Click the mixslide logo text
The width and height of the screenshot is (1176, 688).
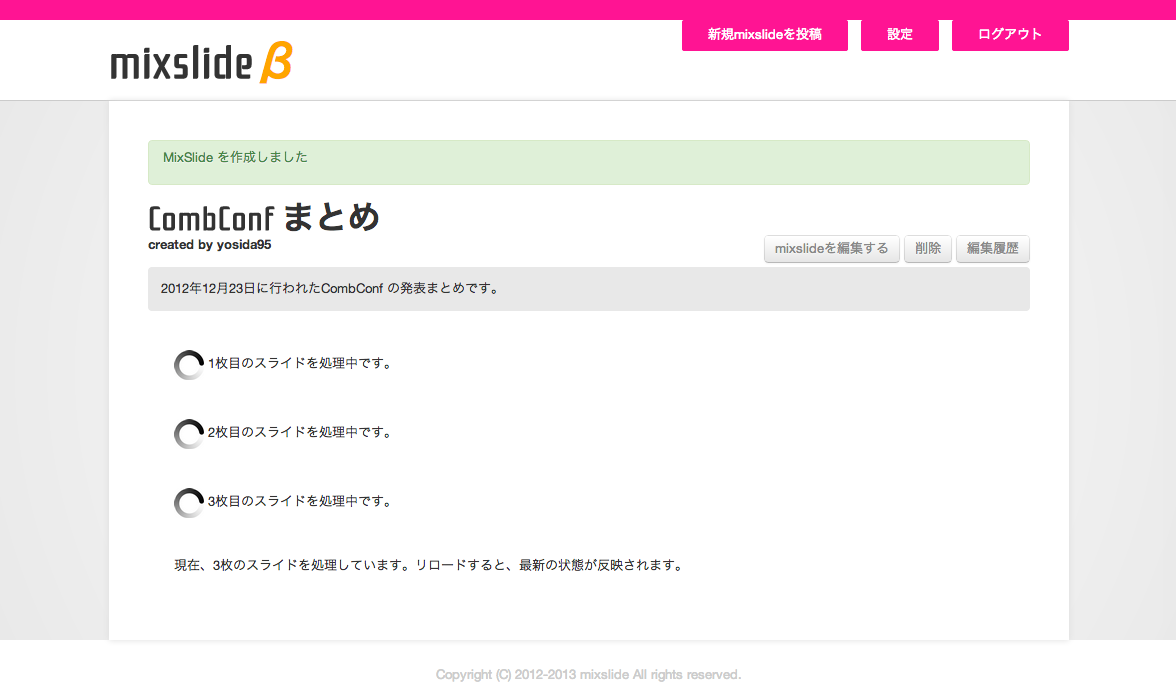pos(181,64)
